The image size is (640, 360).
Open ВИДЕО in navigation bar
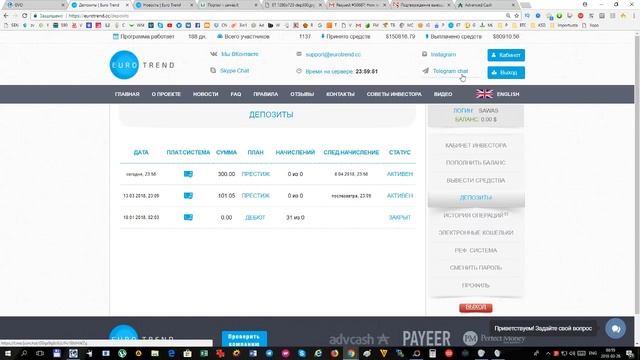coord(443,94)
